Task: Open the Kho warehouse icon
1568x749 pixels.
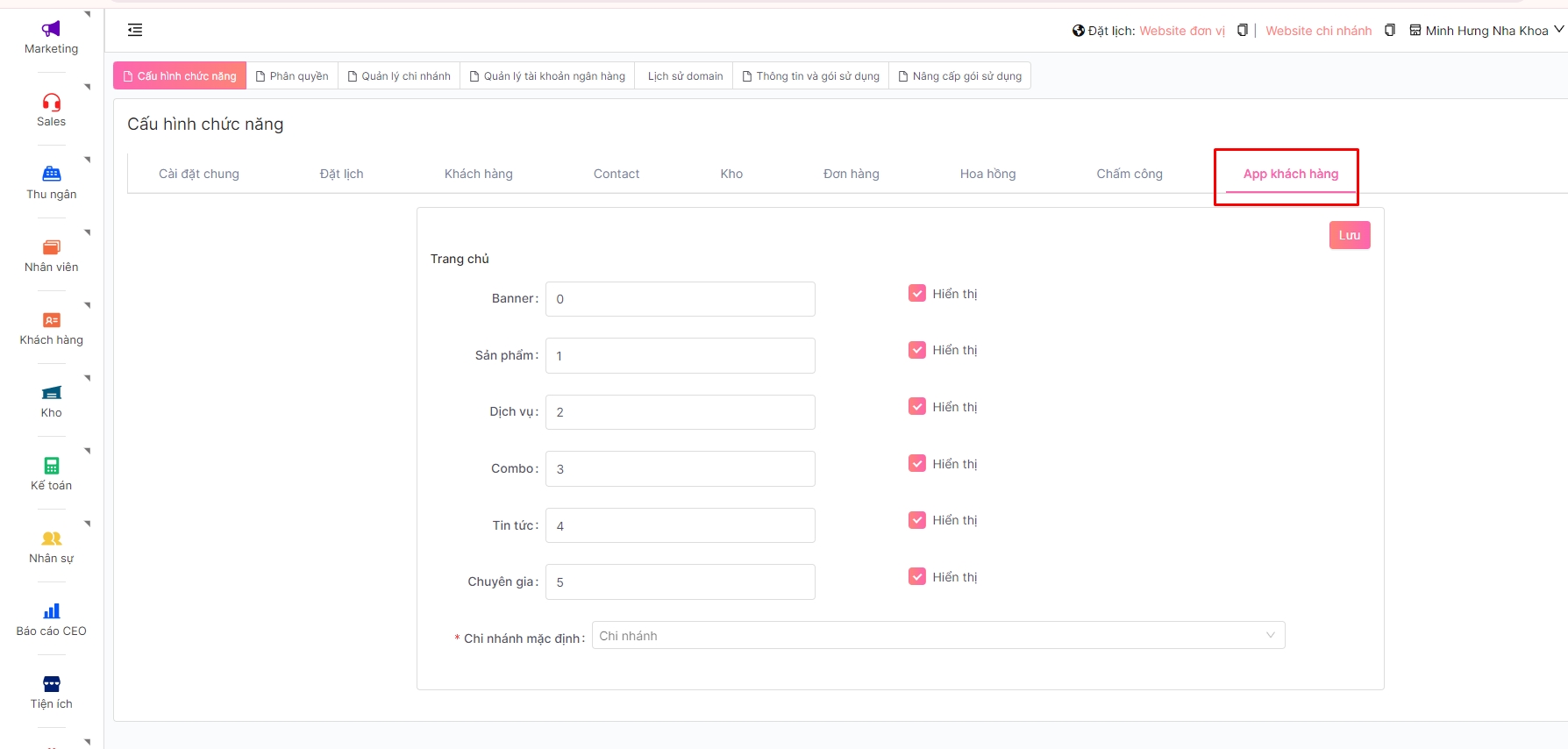Action: click(x=51, y=392)
